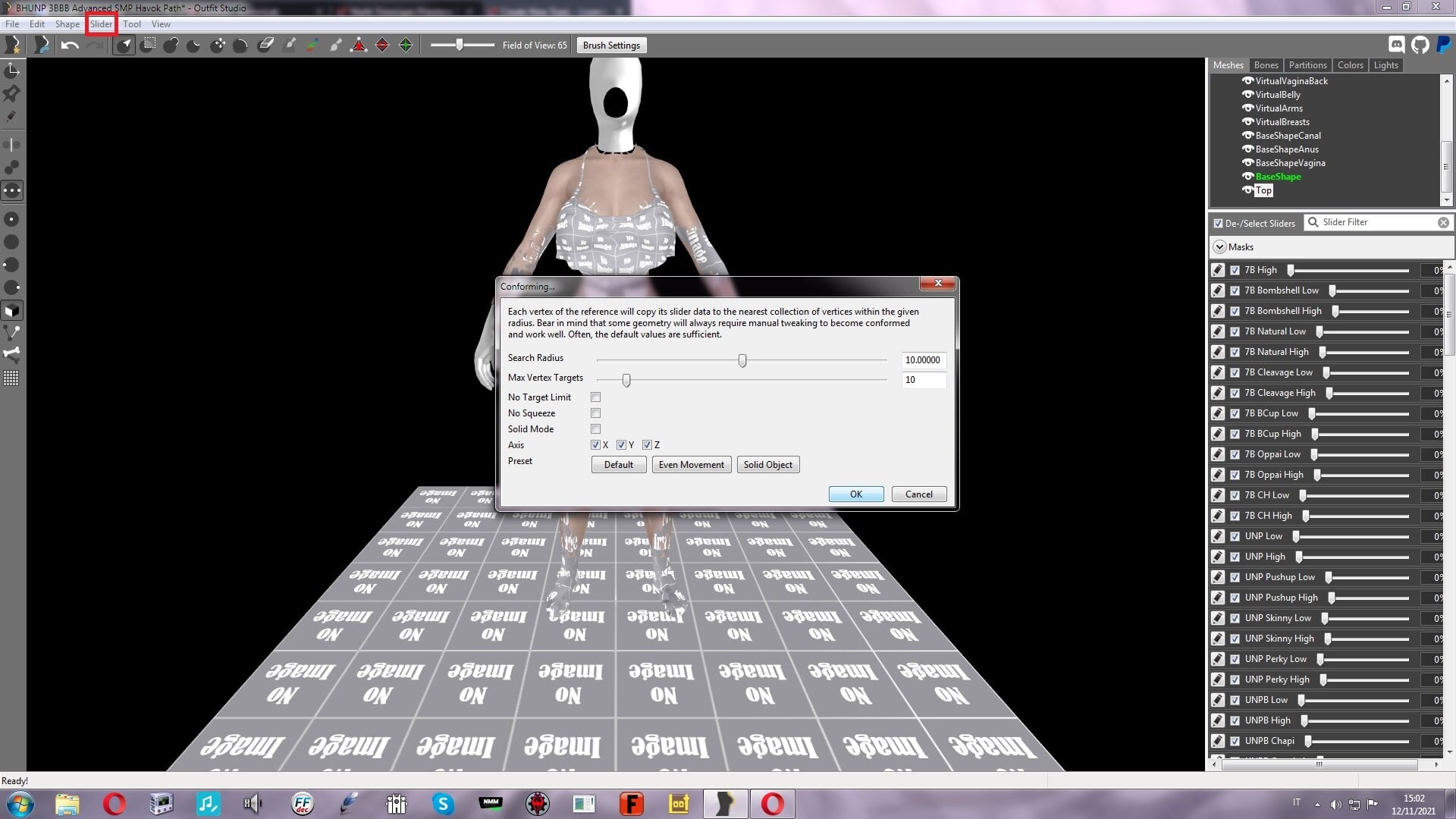The height and width of the screenshot is (819, 1456).
Task: Choose the Mask brush tool
Action: [149, 45]
